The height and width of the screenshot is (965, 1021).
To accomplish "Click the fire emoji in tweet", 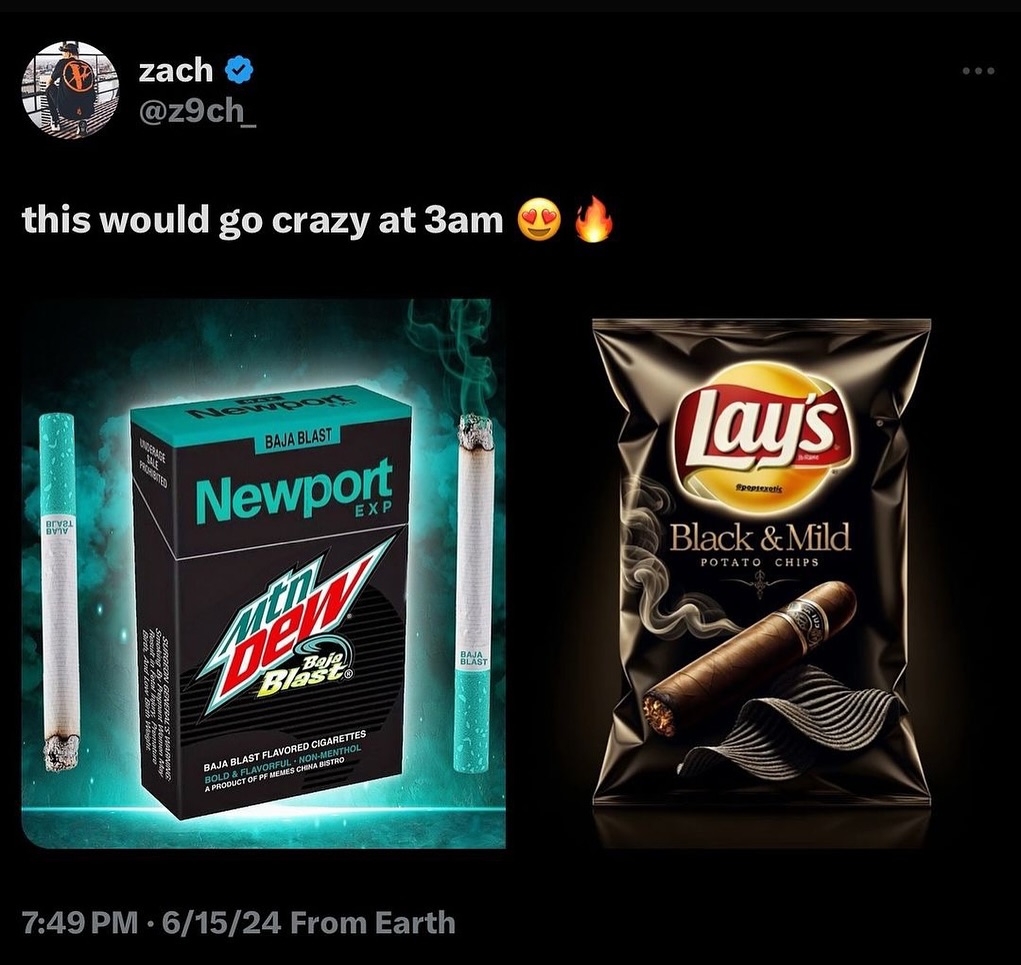I will click(593, 219).
